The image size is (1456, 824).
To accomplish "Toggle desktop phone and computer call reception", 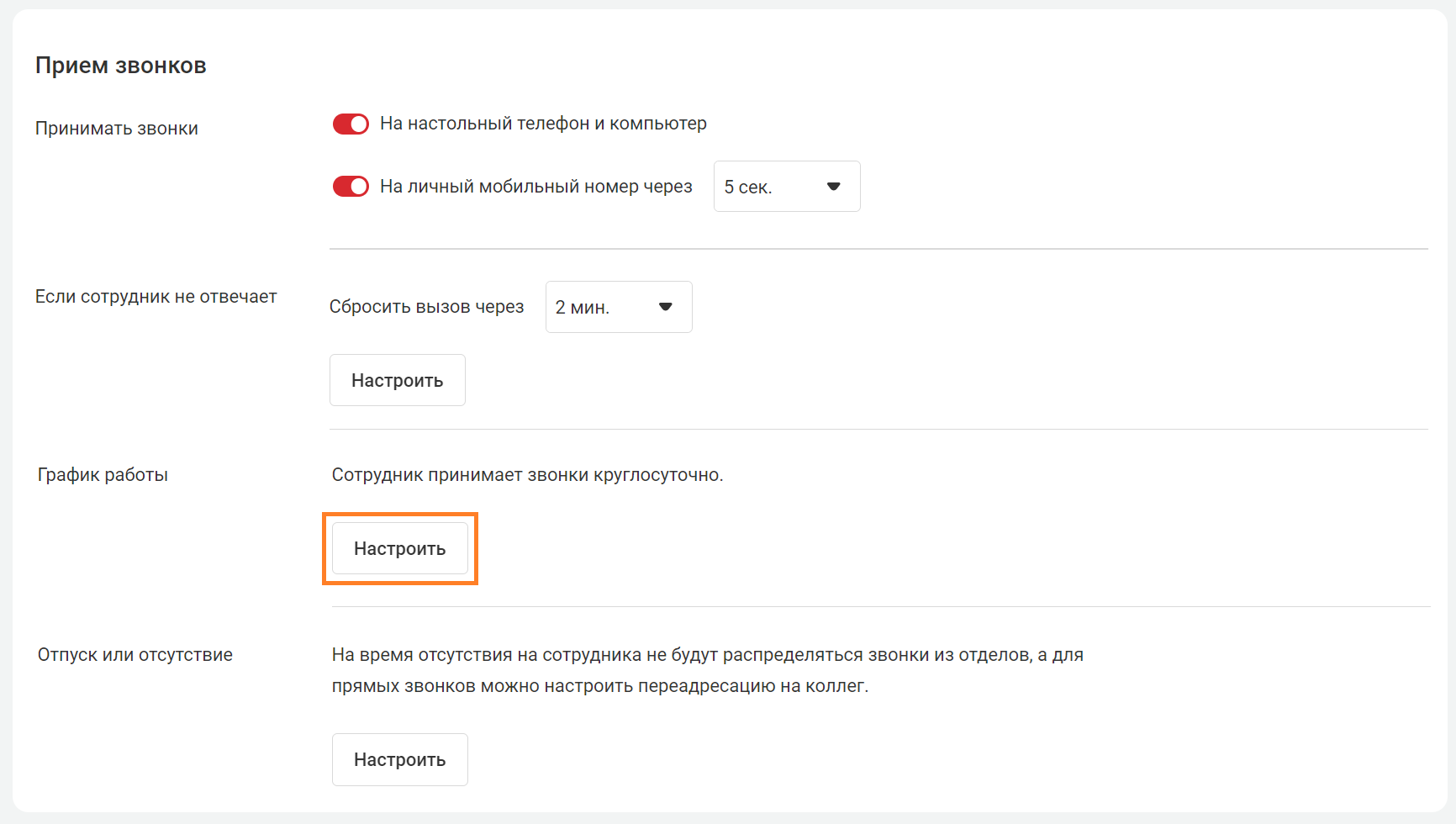I will (x=351, y=124).
